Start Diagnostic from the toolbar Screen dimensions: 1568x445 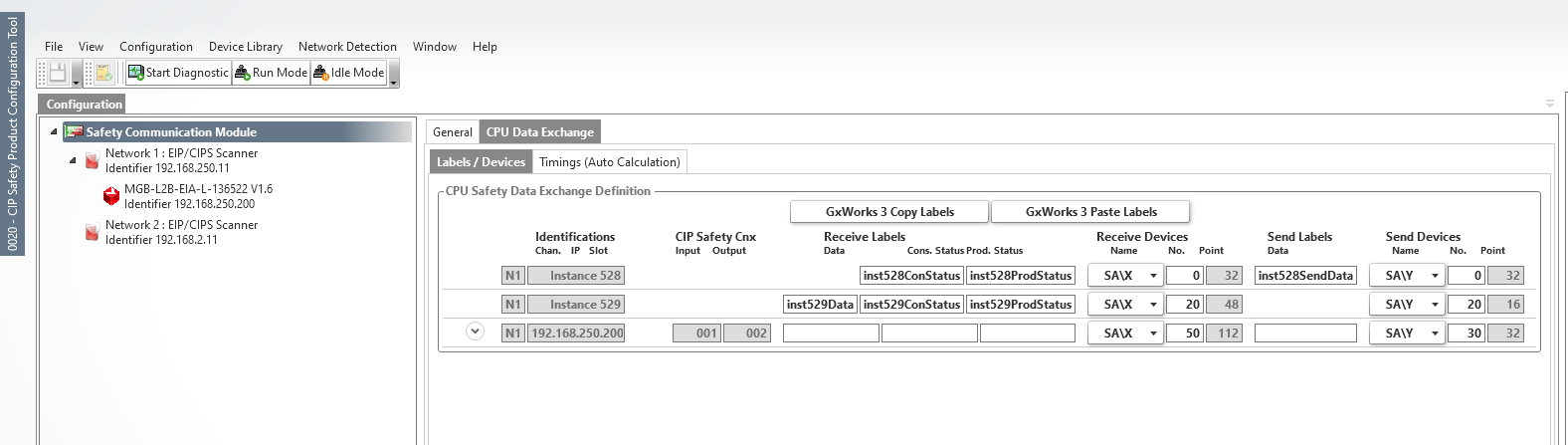tap(178, 73)
